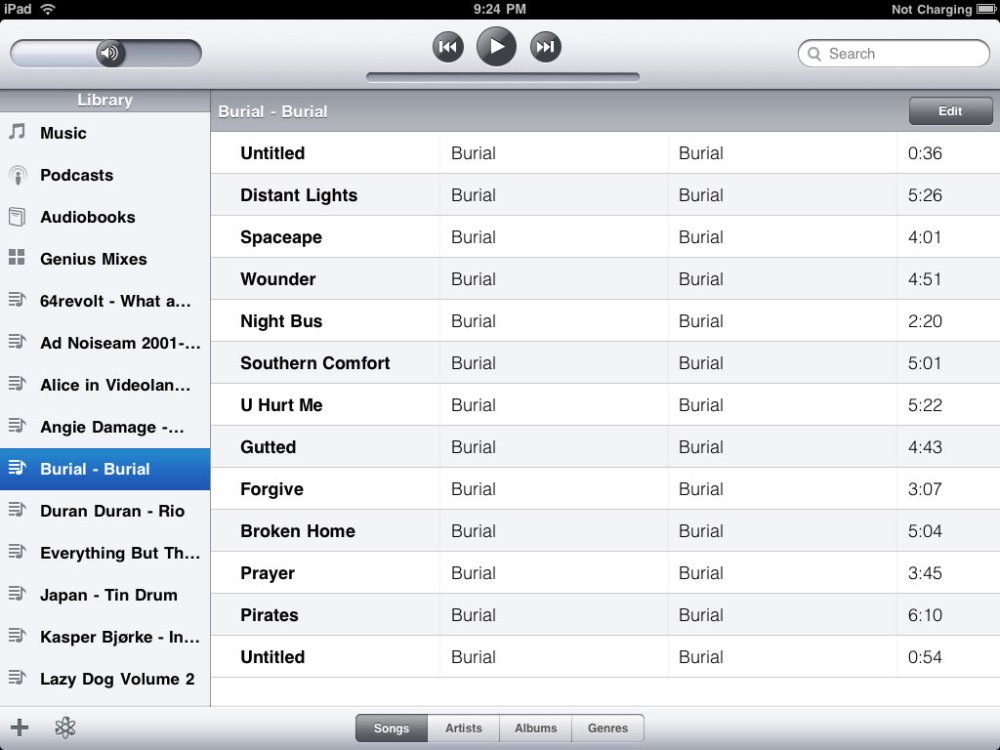The image size is (1000, 750).
Task: Select the Ad Noiseam 2001 playlist
Action: point(105,343)
